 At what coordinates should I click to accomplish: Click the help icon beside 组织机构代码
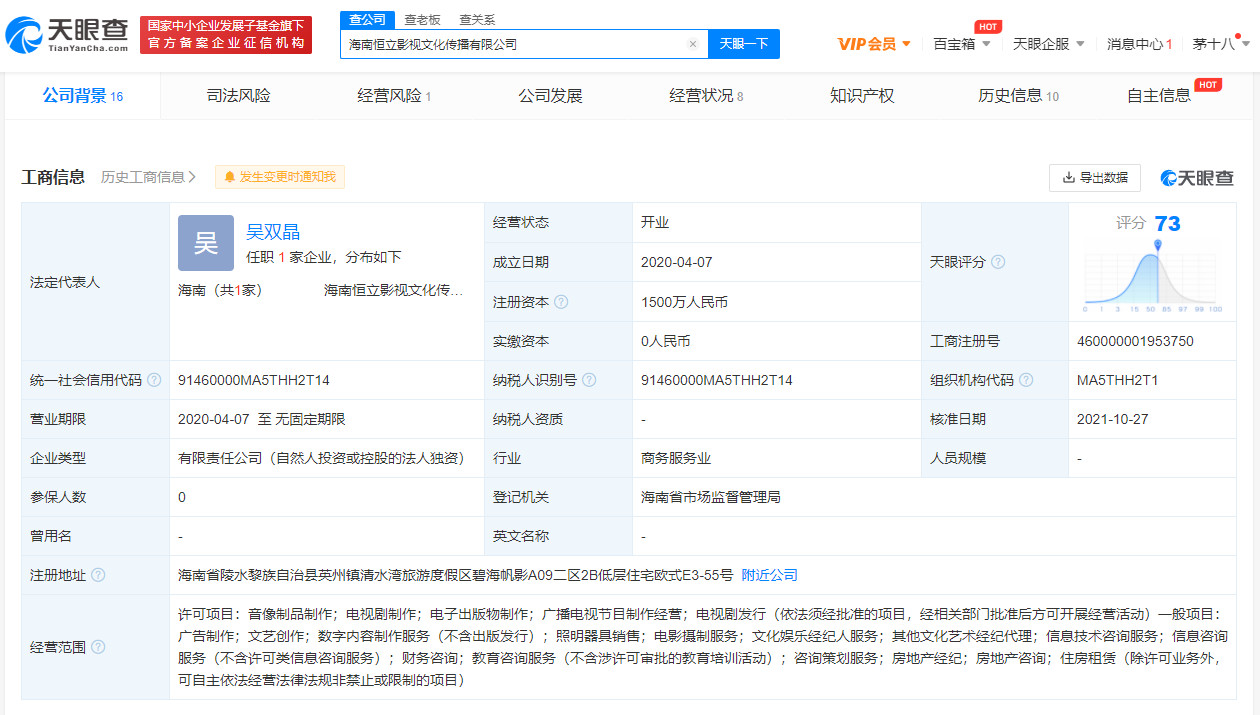[x=1026, y=380]
